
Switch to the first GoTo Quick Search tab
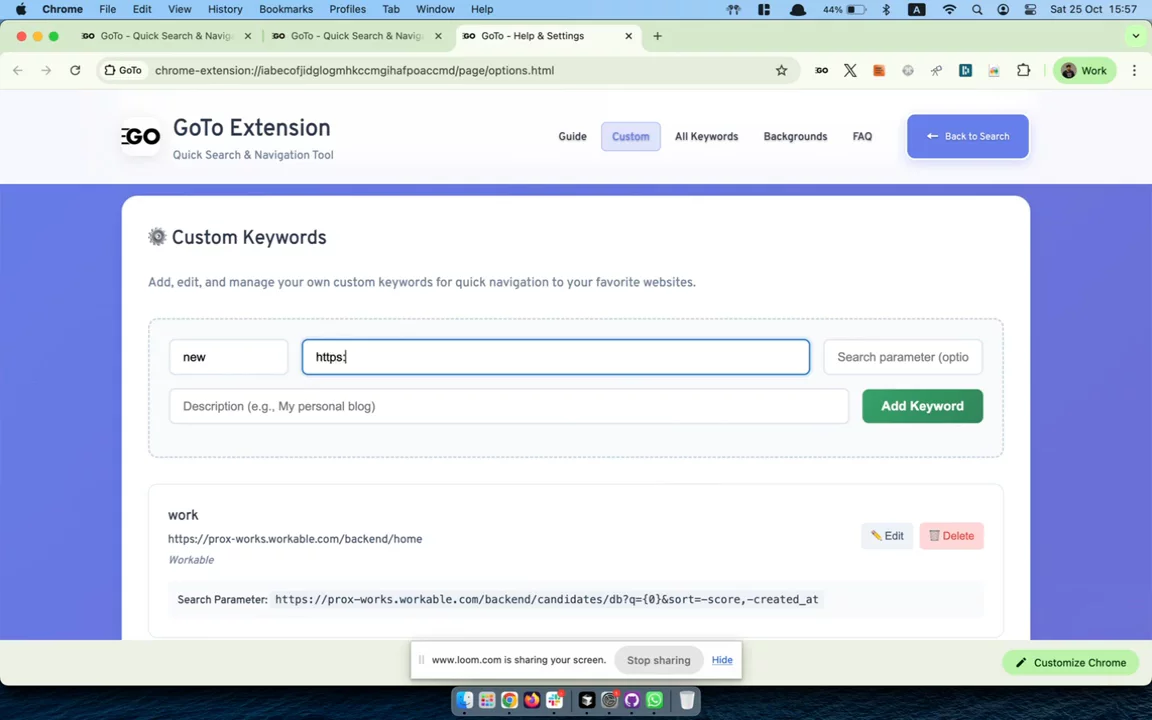(167, 36)
